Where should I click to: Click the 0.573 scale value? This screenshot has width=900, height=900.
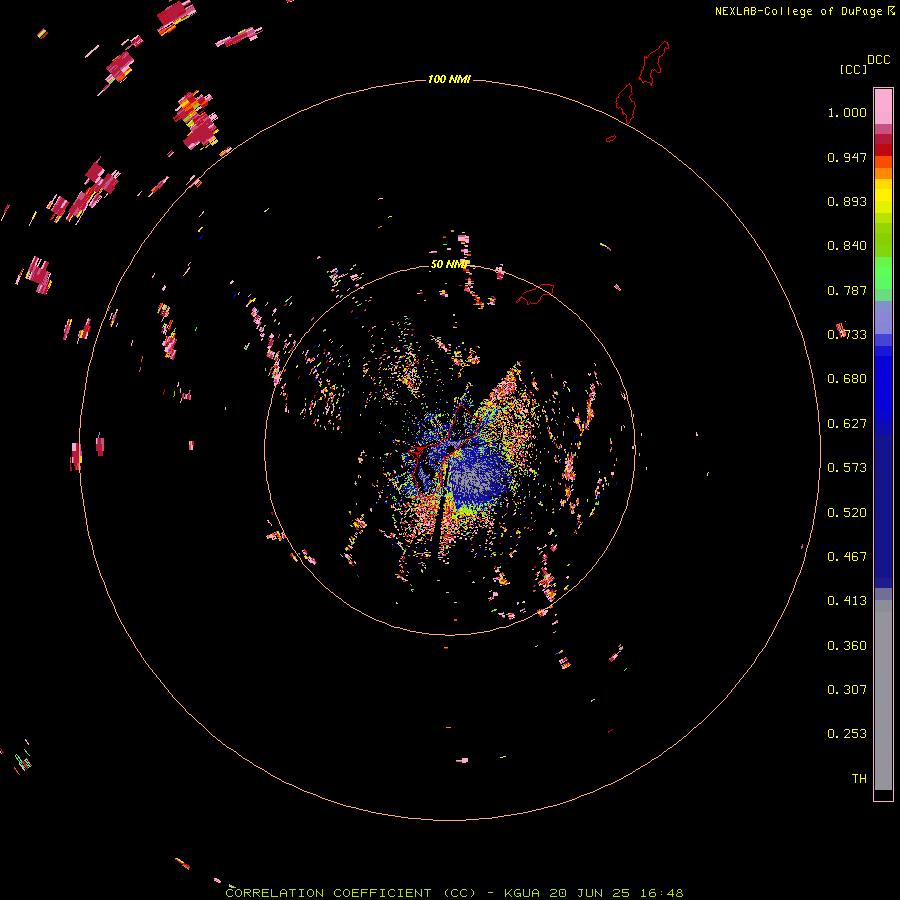click(x=847, y=468)
